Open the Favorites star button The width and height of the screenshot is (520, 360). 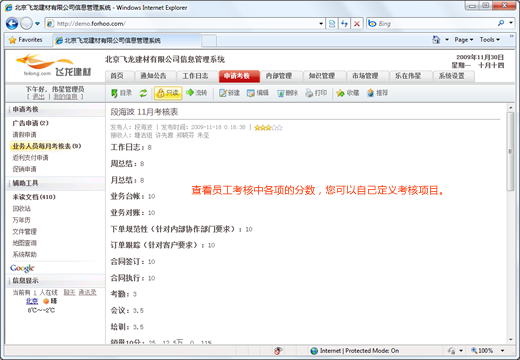(26, 40)
